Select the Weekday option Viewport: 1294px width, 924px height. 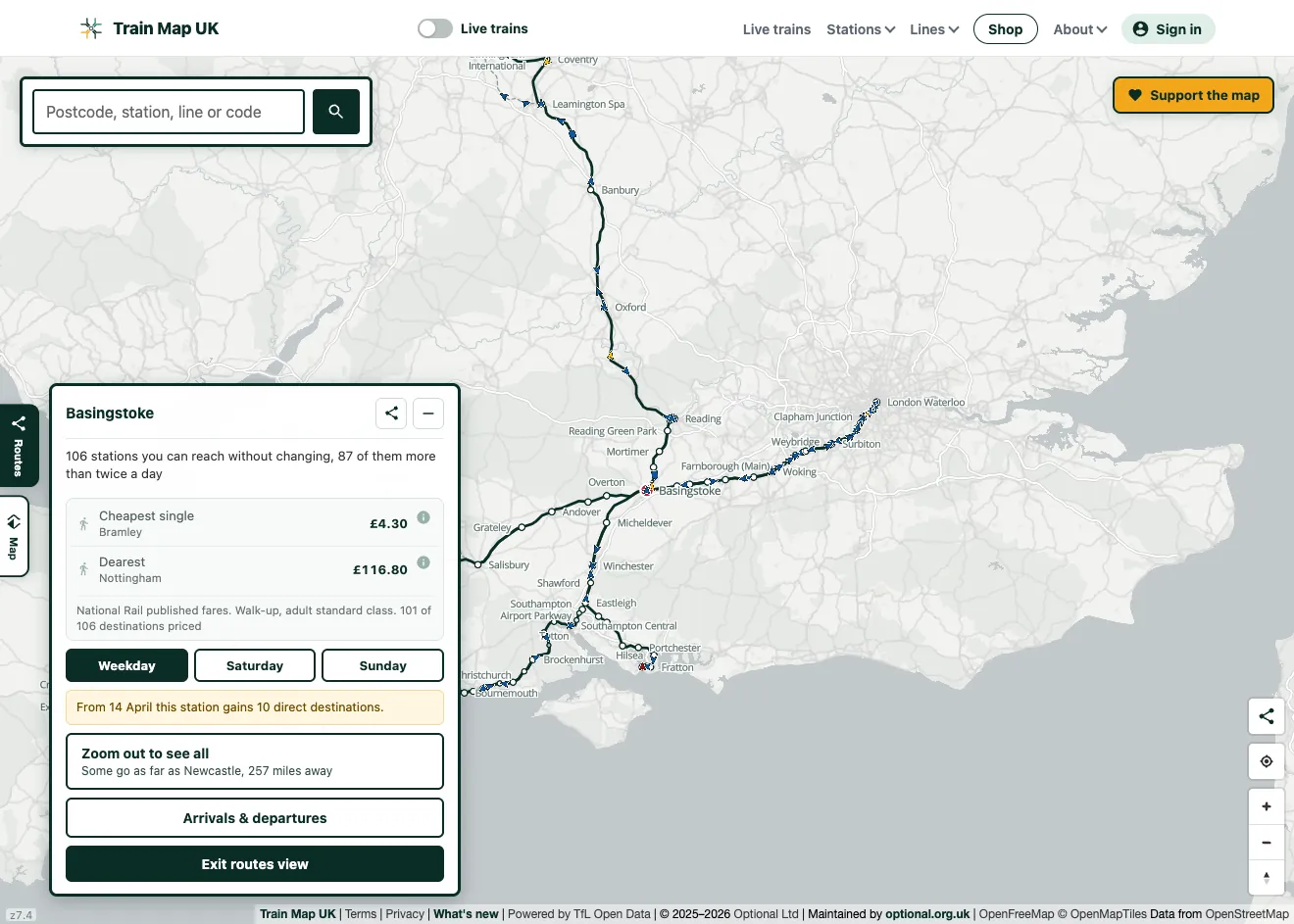(x=126, y=665)
